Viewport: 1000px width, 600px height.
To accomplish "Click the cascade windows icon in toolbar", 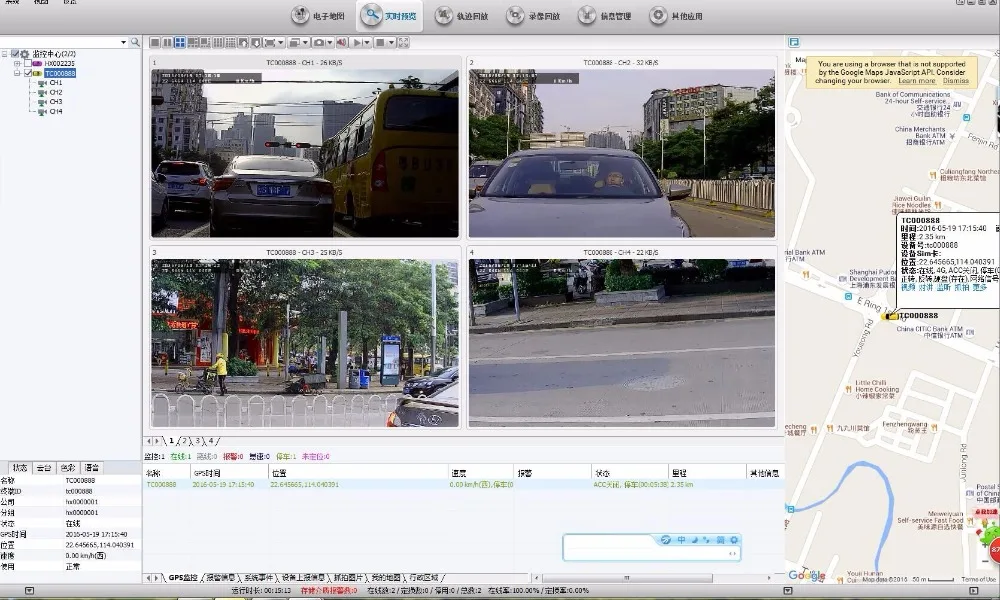I will click(294, 43).
